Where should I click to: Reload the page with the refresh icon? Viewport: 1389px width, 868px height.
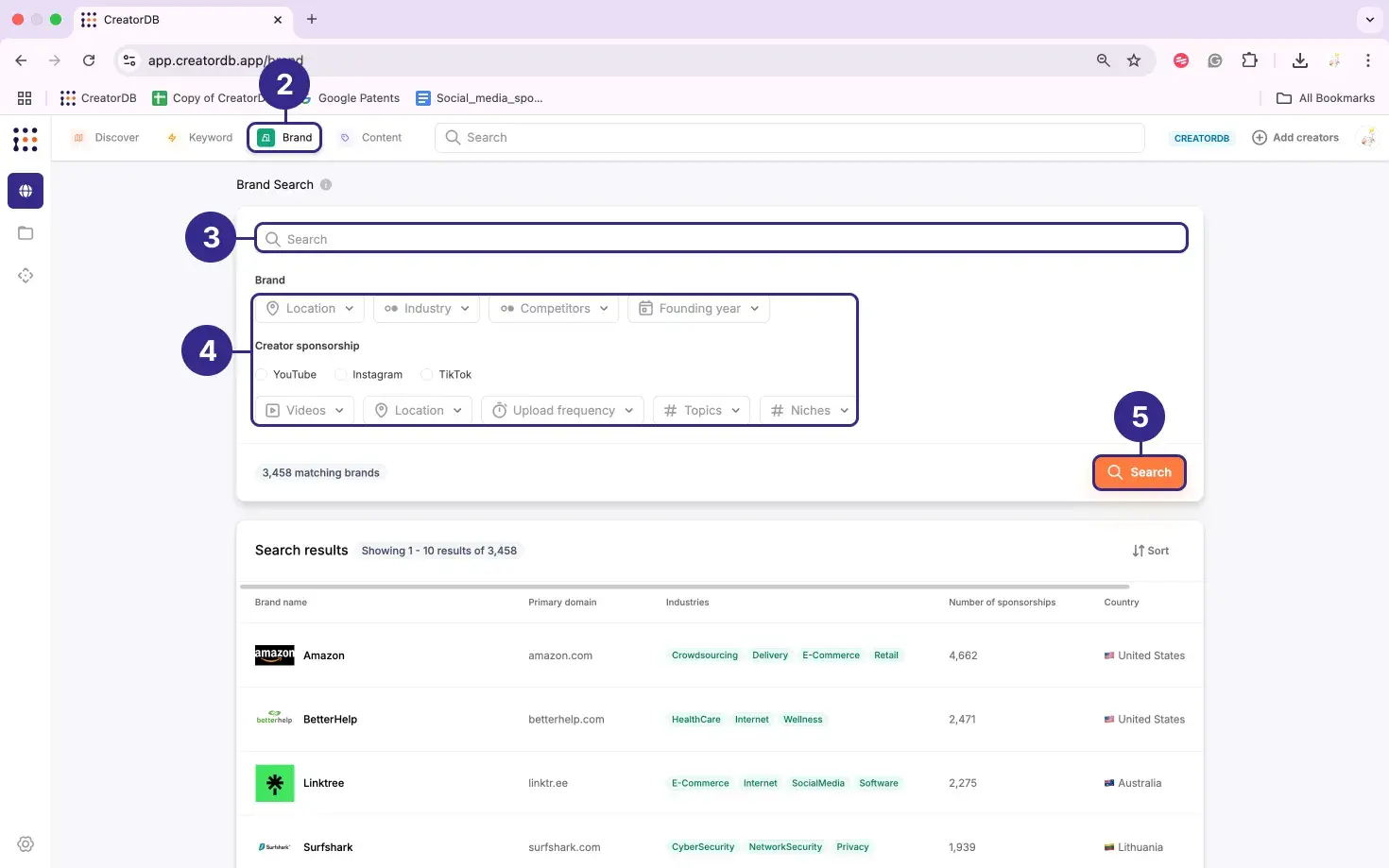[x=89, y=60]
